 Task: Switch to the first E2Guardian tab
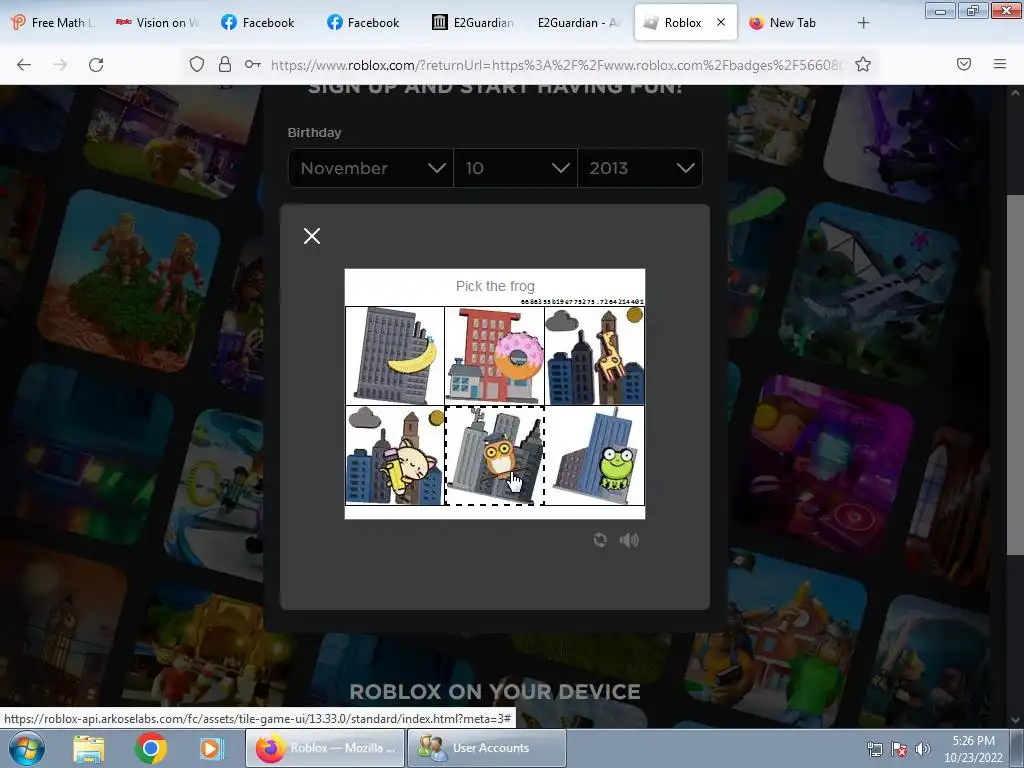click(474, 23)
